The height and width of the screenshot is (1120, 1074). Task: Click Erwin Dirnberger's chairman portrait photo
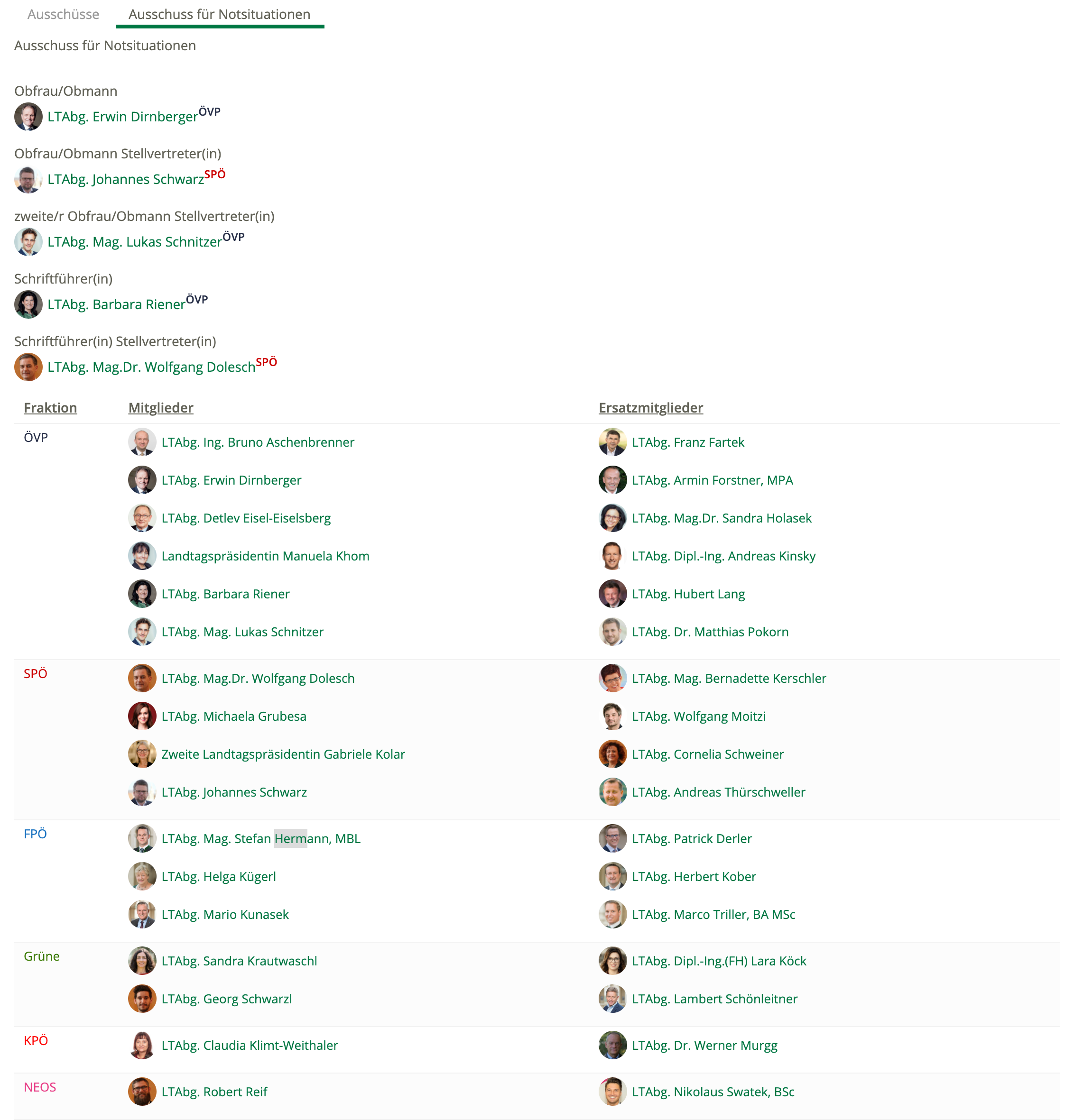coord(28,117)
